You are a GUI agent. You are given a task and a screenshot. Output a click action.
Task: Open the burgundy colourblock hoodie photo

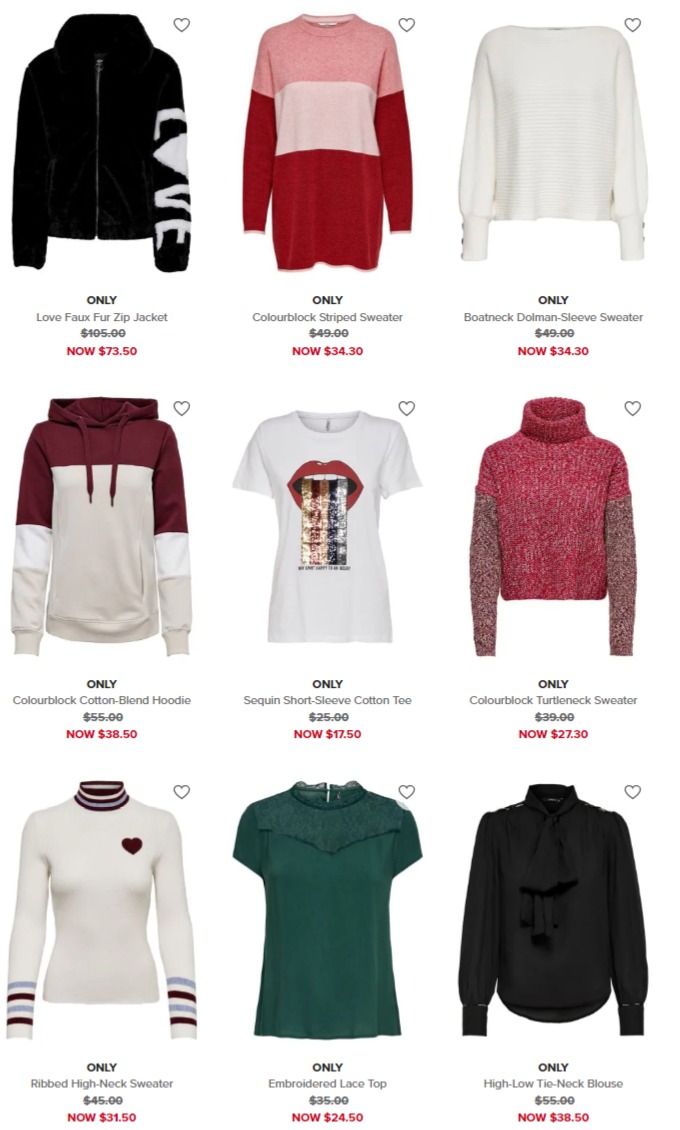click(102, 526)
